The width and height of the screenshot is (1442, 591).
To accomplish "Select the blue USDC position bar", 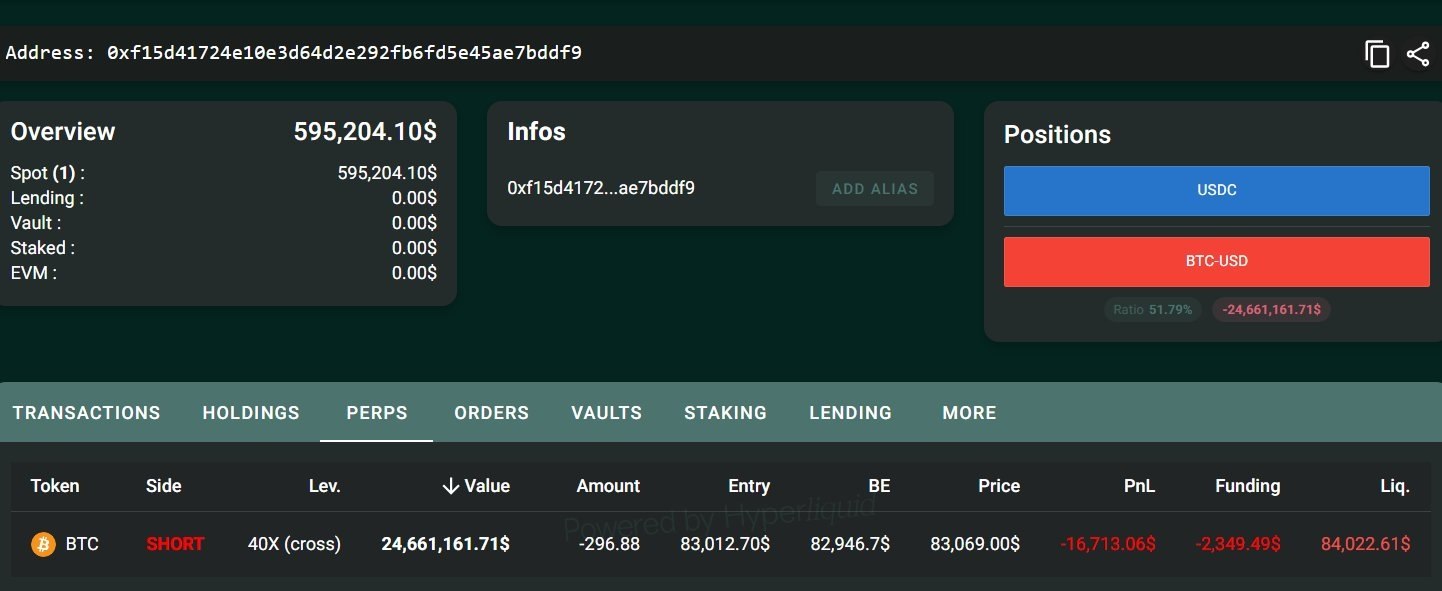I will [x=1216, y=190].
